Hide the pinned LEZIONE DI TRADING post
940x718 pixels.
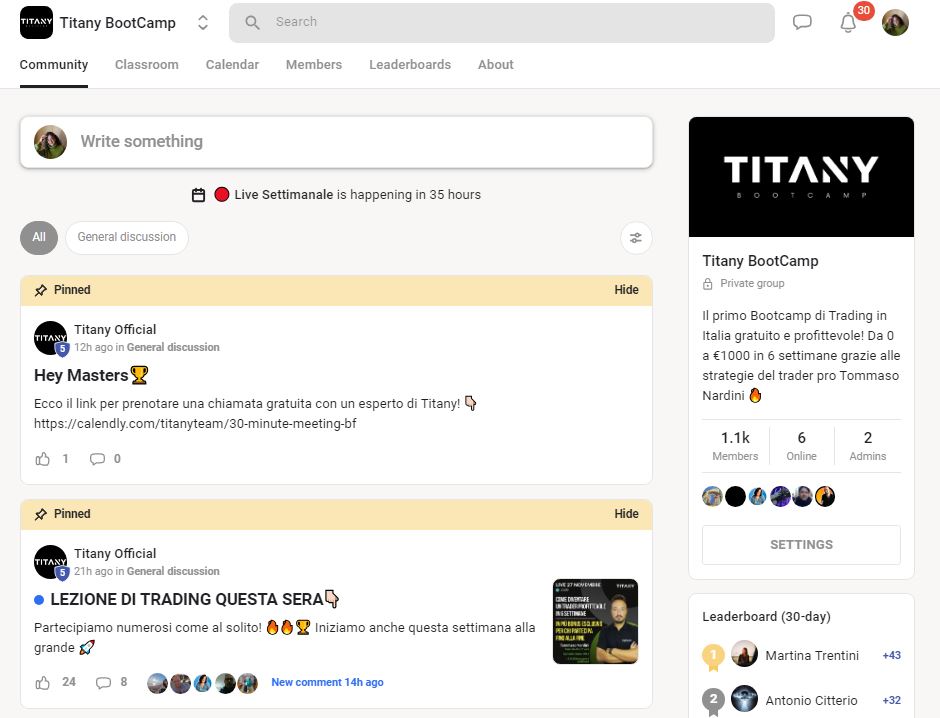coord(626,514)
